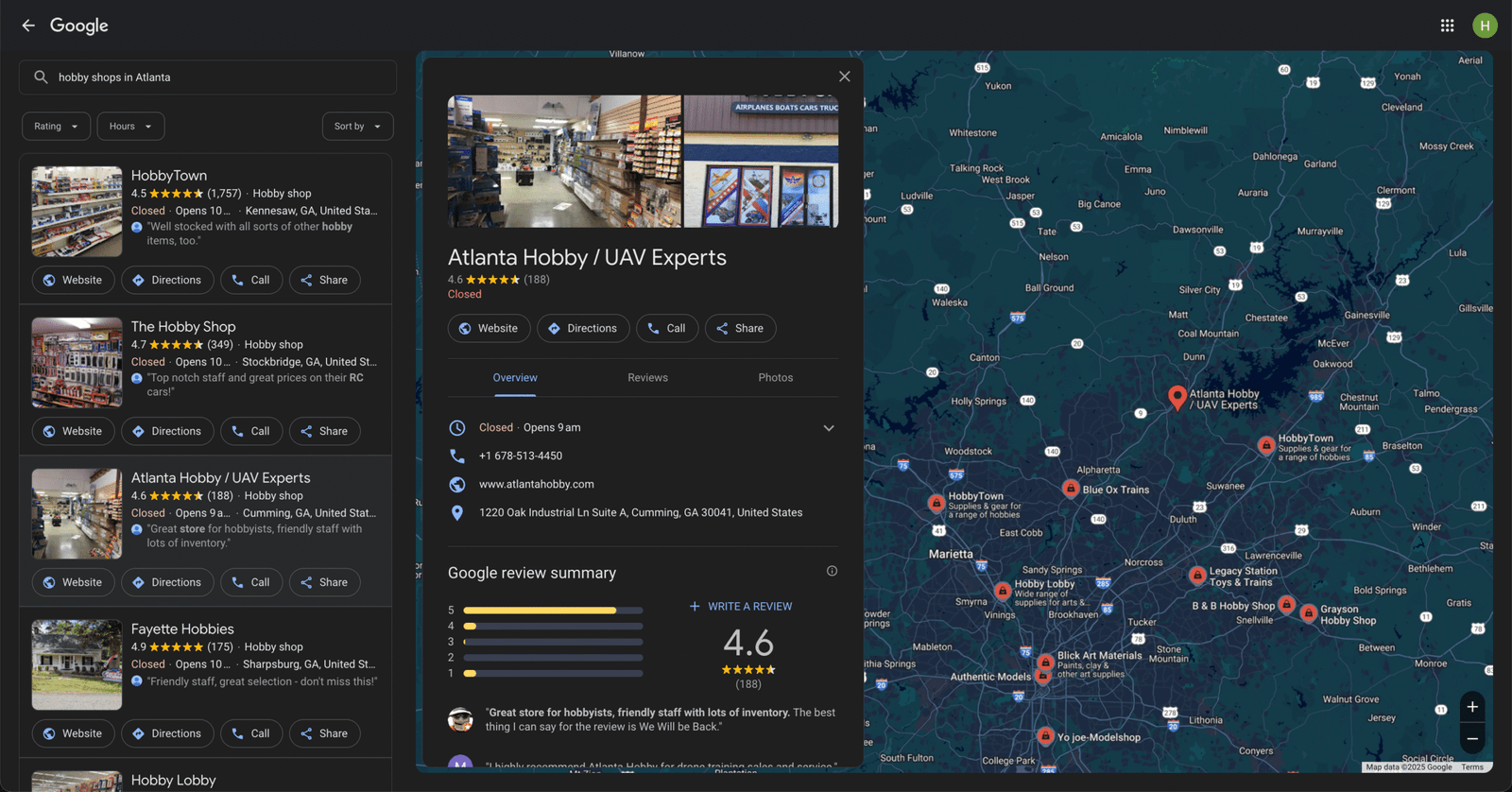Get Directions to The Hobby Shop
1512x792 pixels.
[167, 431]
